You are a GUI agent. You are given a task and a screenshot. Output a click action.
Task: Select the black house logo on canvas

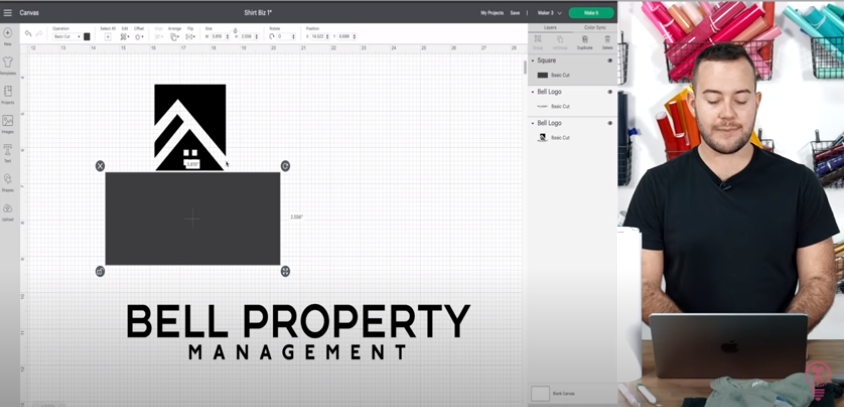pos(190,127)
